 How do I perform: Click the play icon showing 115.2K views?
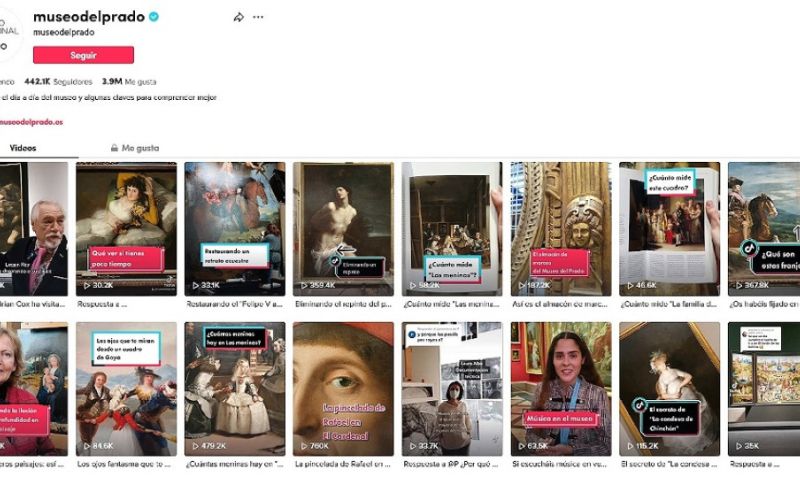pyautogui.click(x=630, y=446)
